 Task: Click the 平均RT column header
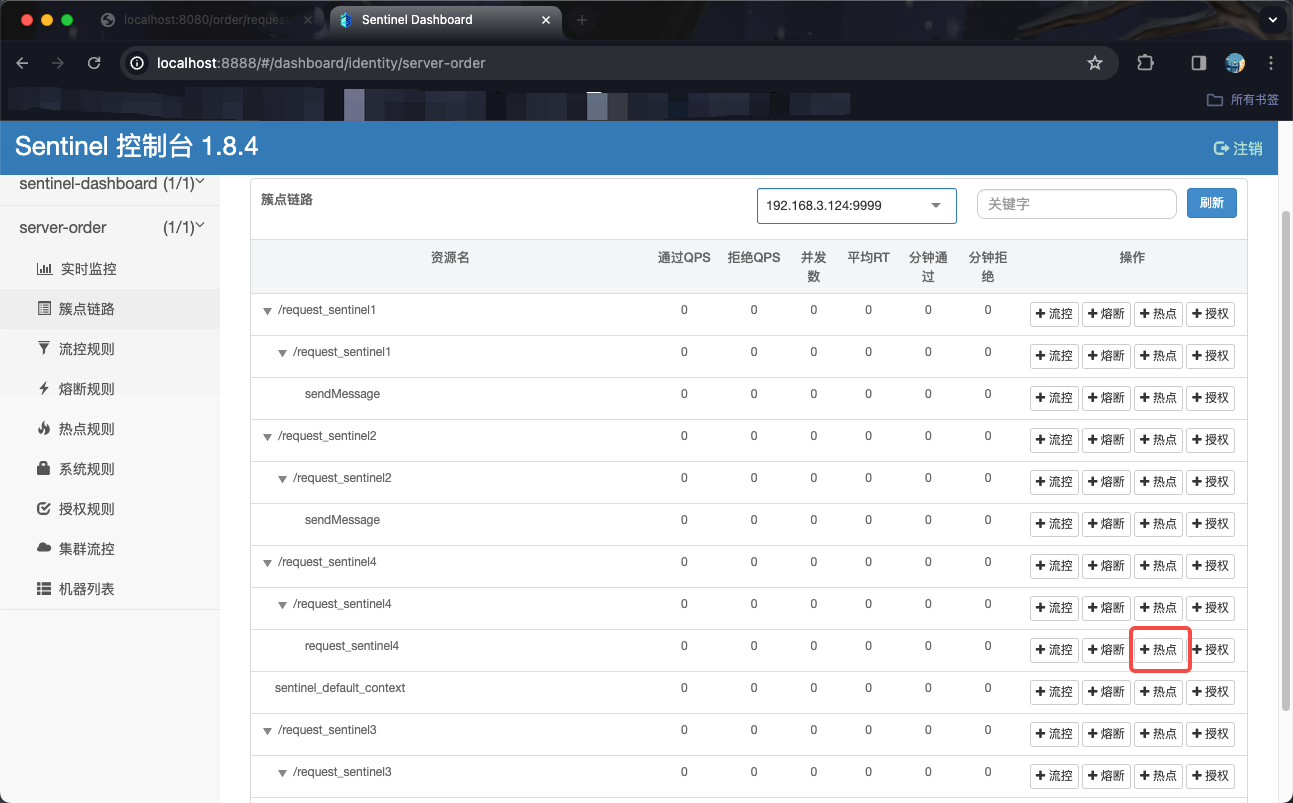click(x=868, y=257)
